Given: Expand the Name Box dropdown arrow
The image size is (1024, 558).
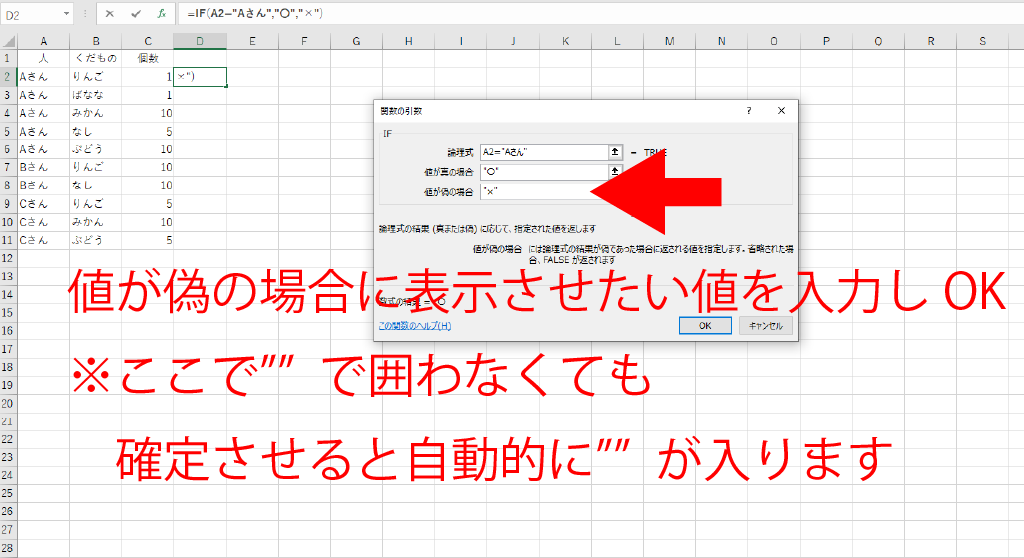Looking at the screenshot, I should tap(66, 14).
